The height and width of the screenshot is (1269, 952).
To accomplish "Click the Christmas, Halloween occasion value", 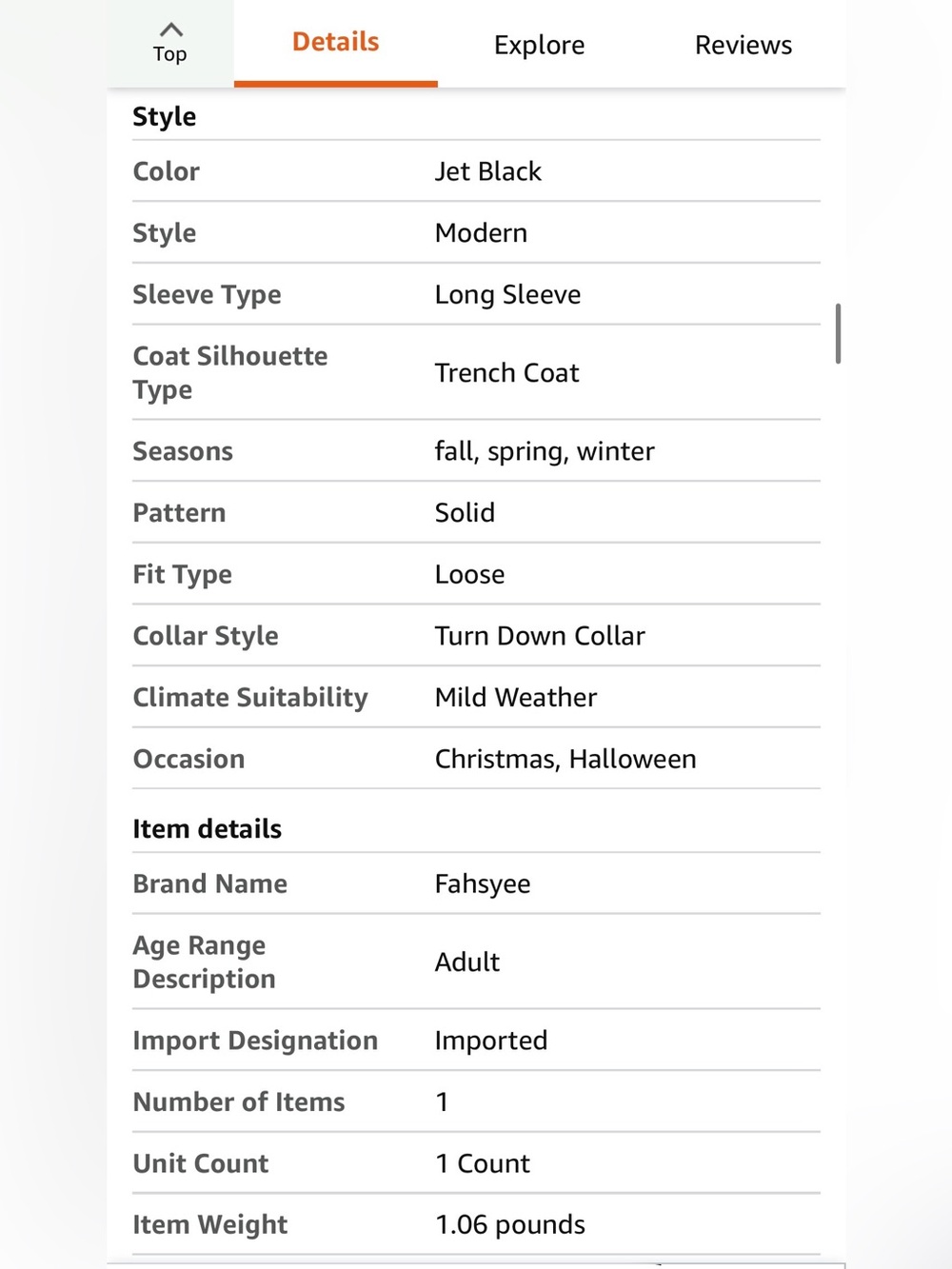I will (x=565, y=759).
